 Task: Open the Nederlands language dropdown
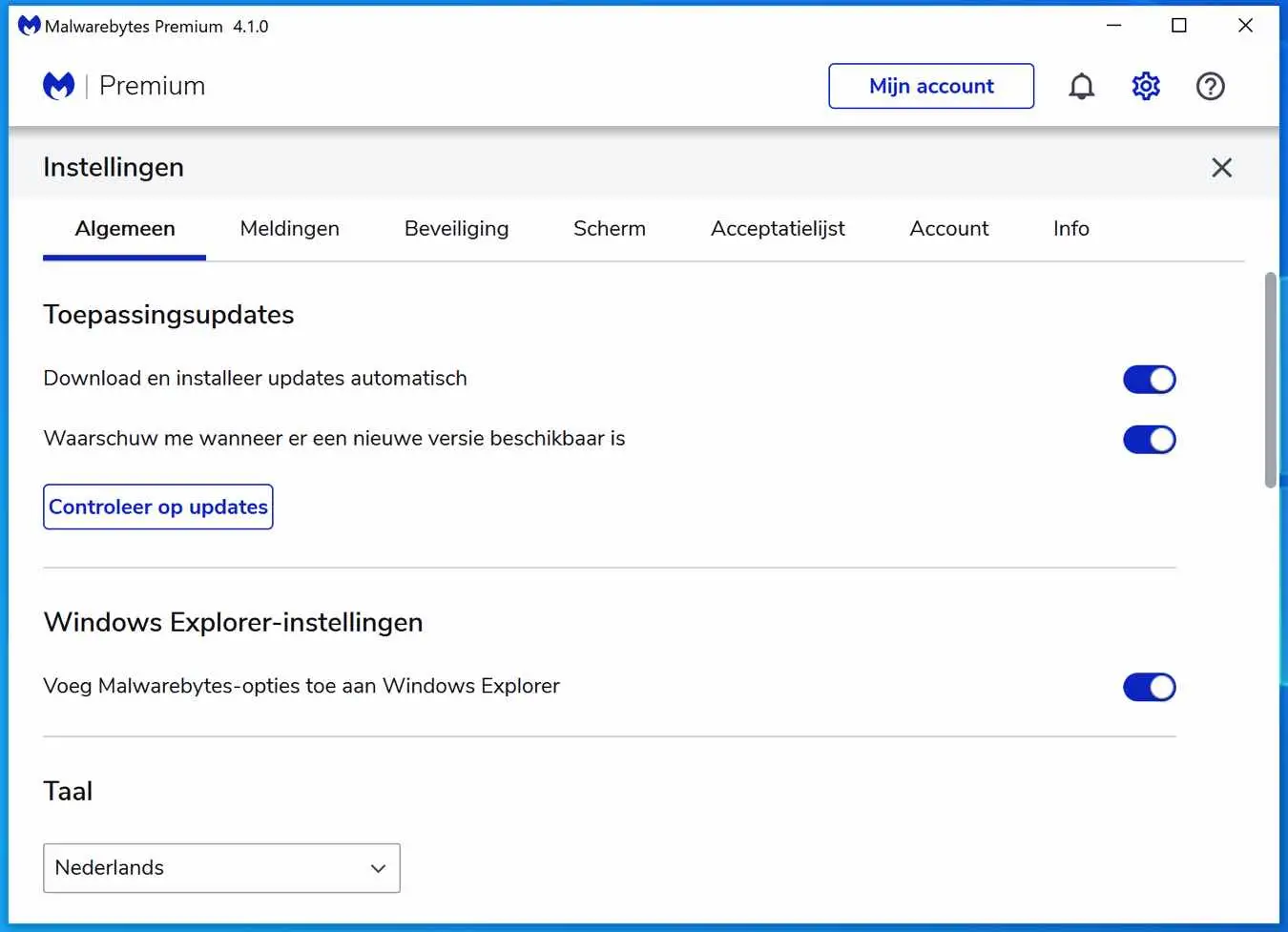click(x=221, y=868)
